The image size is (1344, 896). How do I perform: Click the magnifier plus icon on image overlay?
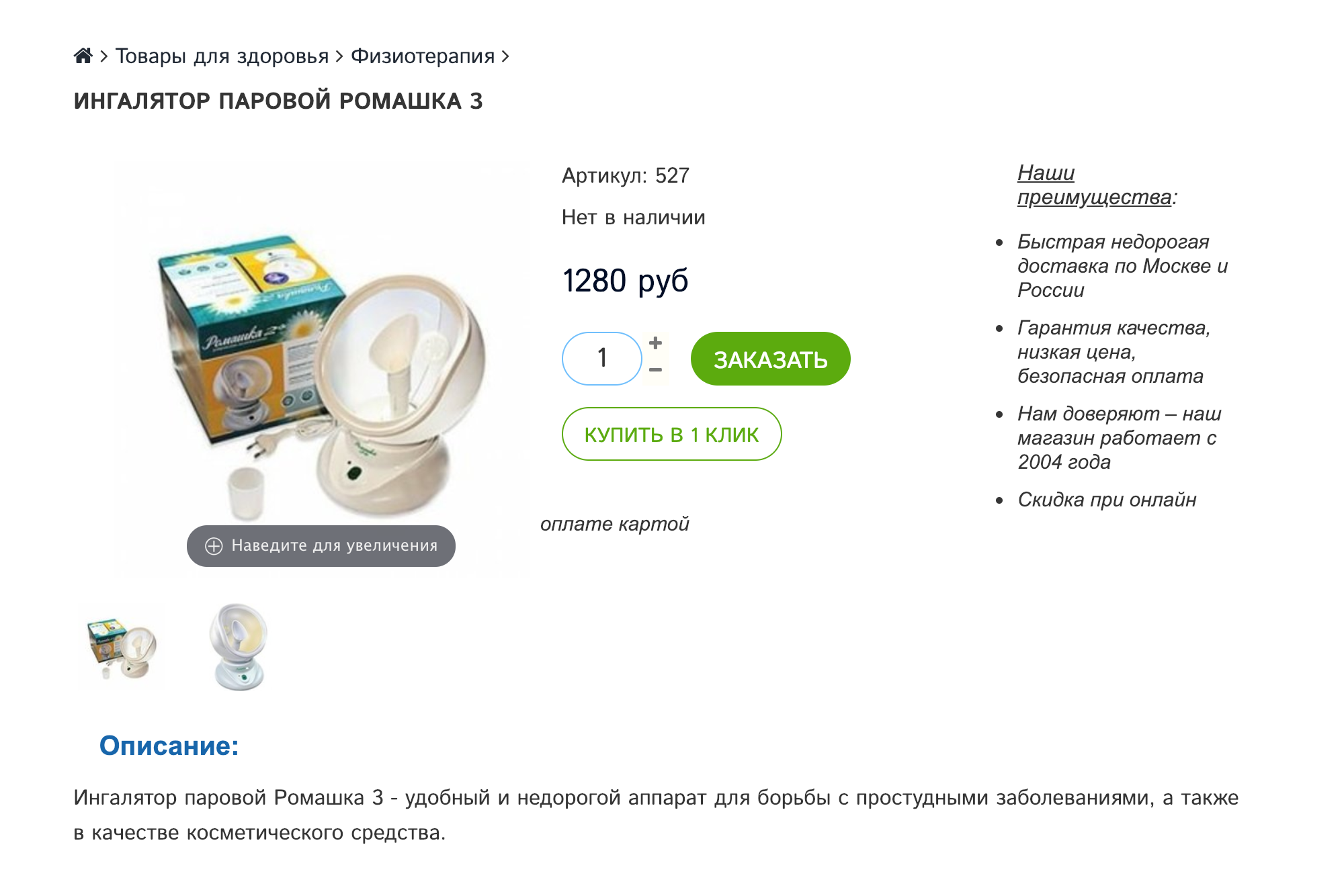point(214,546)
